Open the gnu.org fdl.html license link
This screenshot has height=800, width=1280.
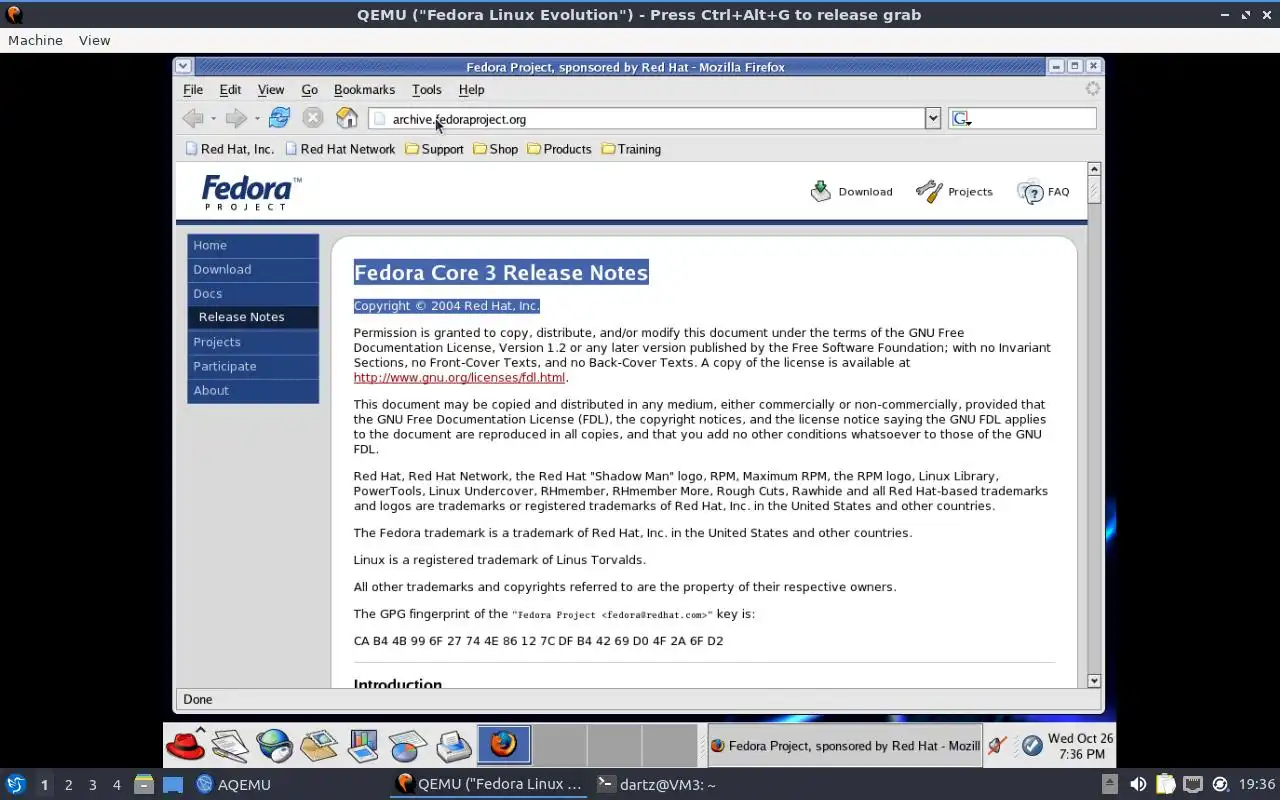click(459, 378)
